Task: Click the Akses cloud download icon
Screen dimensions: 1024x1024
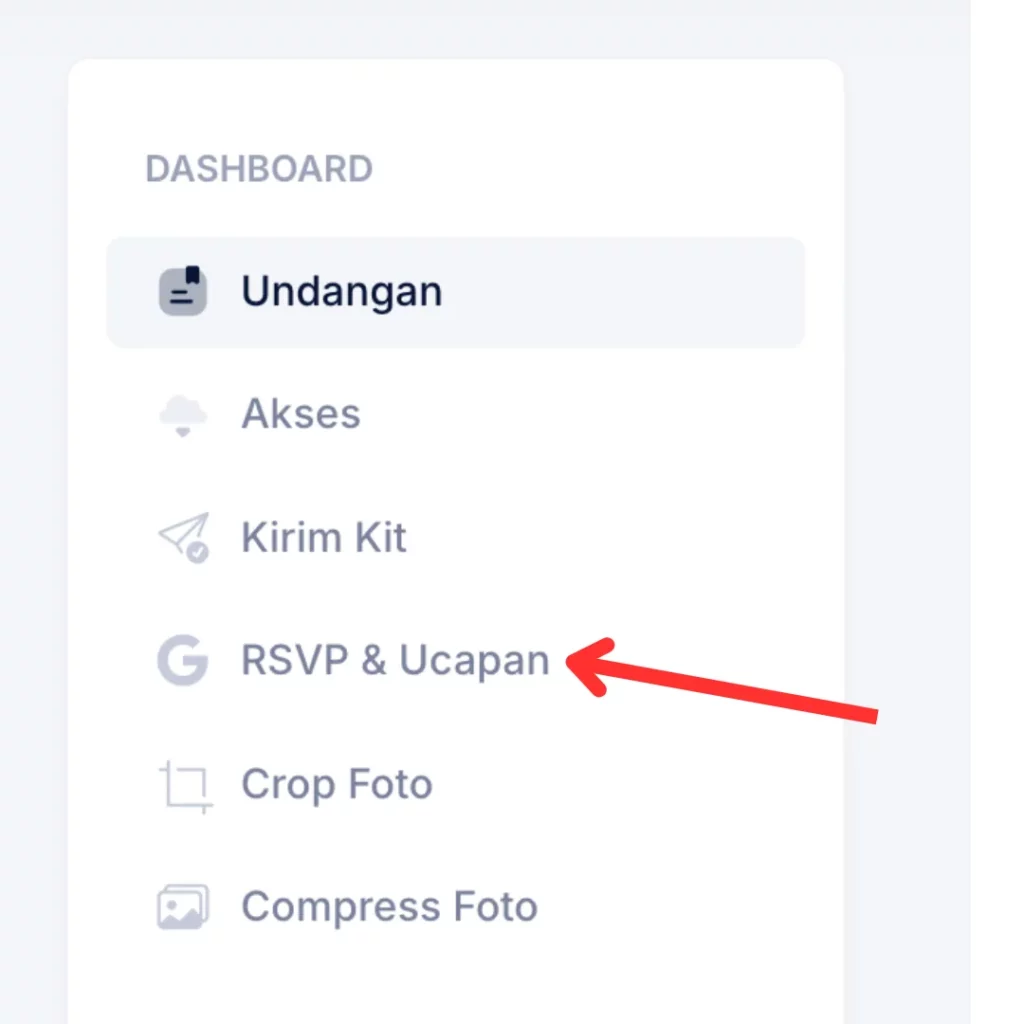Action: pyautogui.click(x=183, y=415)
